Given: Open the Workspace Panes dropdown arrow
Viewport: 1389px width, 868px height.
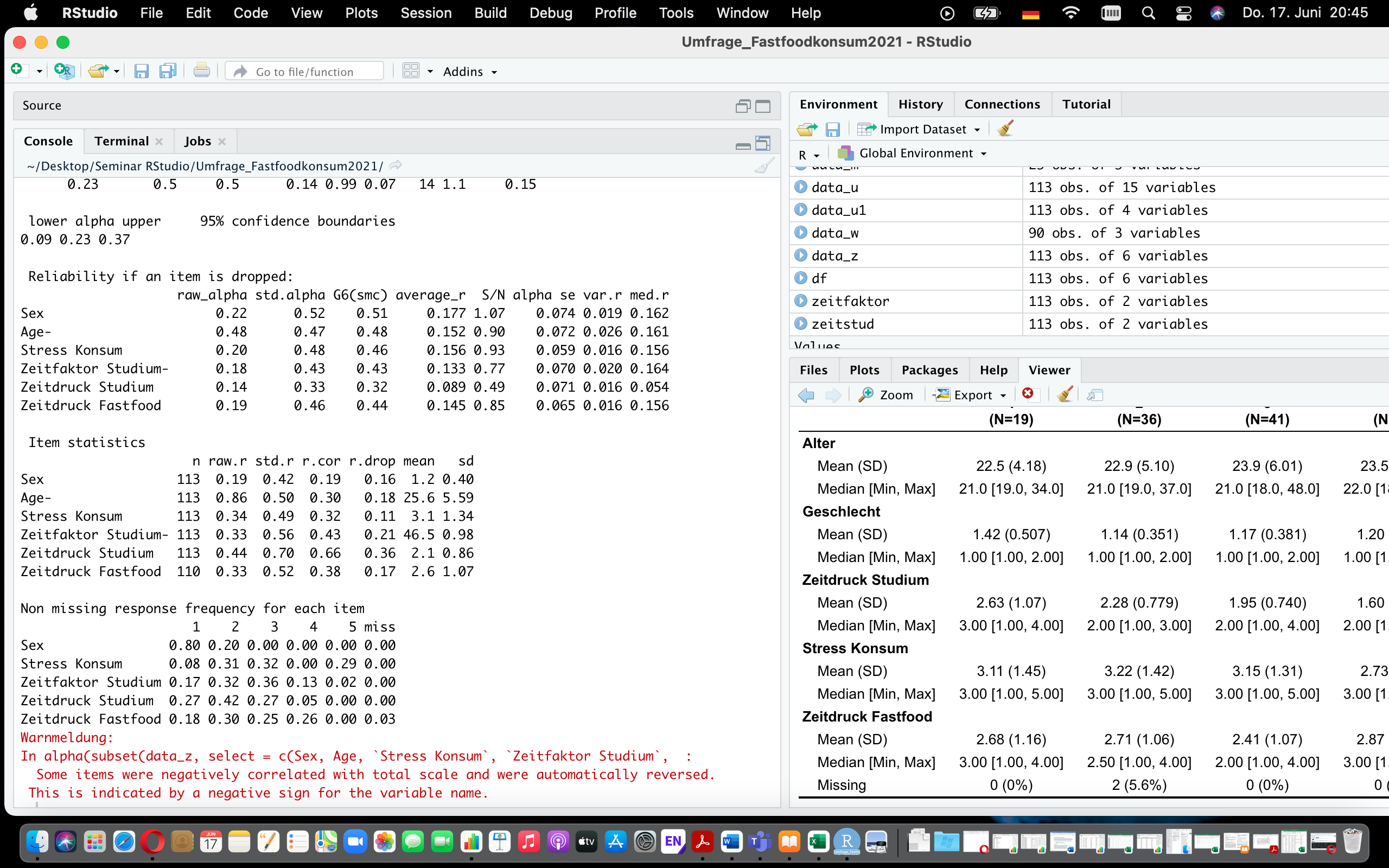Looking at the screenshot, I should [x=430, y=72].
